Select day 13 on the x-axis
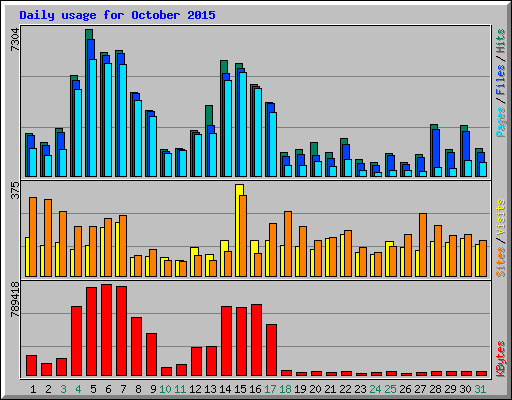 coord(210,389)
